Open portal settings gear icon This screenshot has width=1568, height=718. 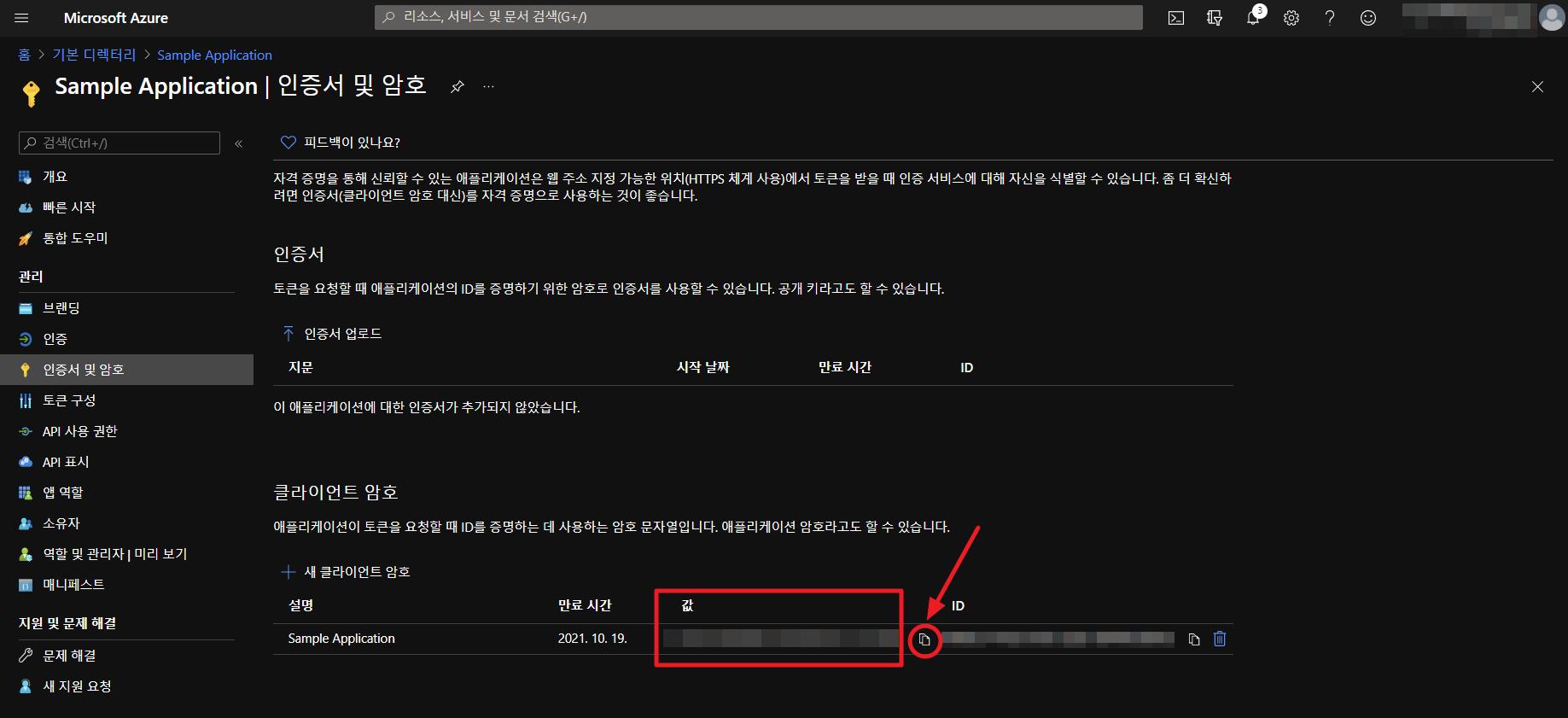pos(1291,18)
